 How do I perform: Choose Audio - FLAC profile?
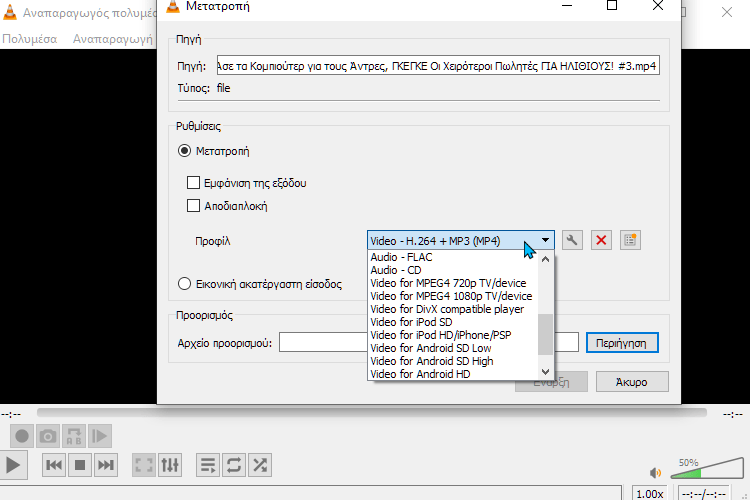tap(453, 257)
